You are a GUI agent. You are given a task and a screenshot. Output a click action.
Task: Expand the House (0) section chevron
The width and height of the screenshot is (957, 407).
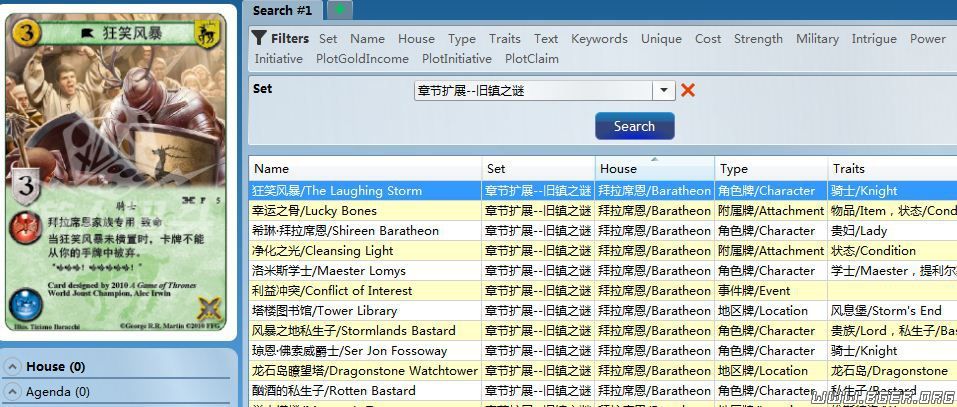tap(12, 367)
